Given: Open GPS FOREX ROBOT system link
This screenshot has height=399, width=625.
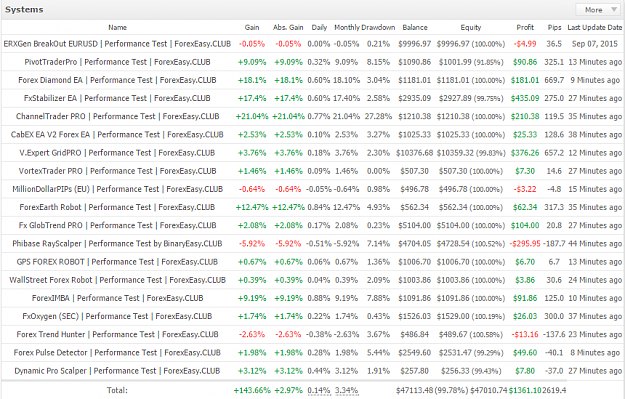Looking at the screenshot, I should click(x=117, y=262).
